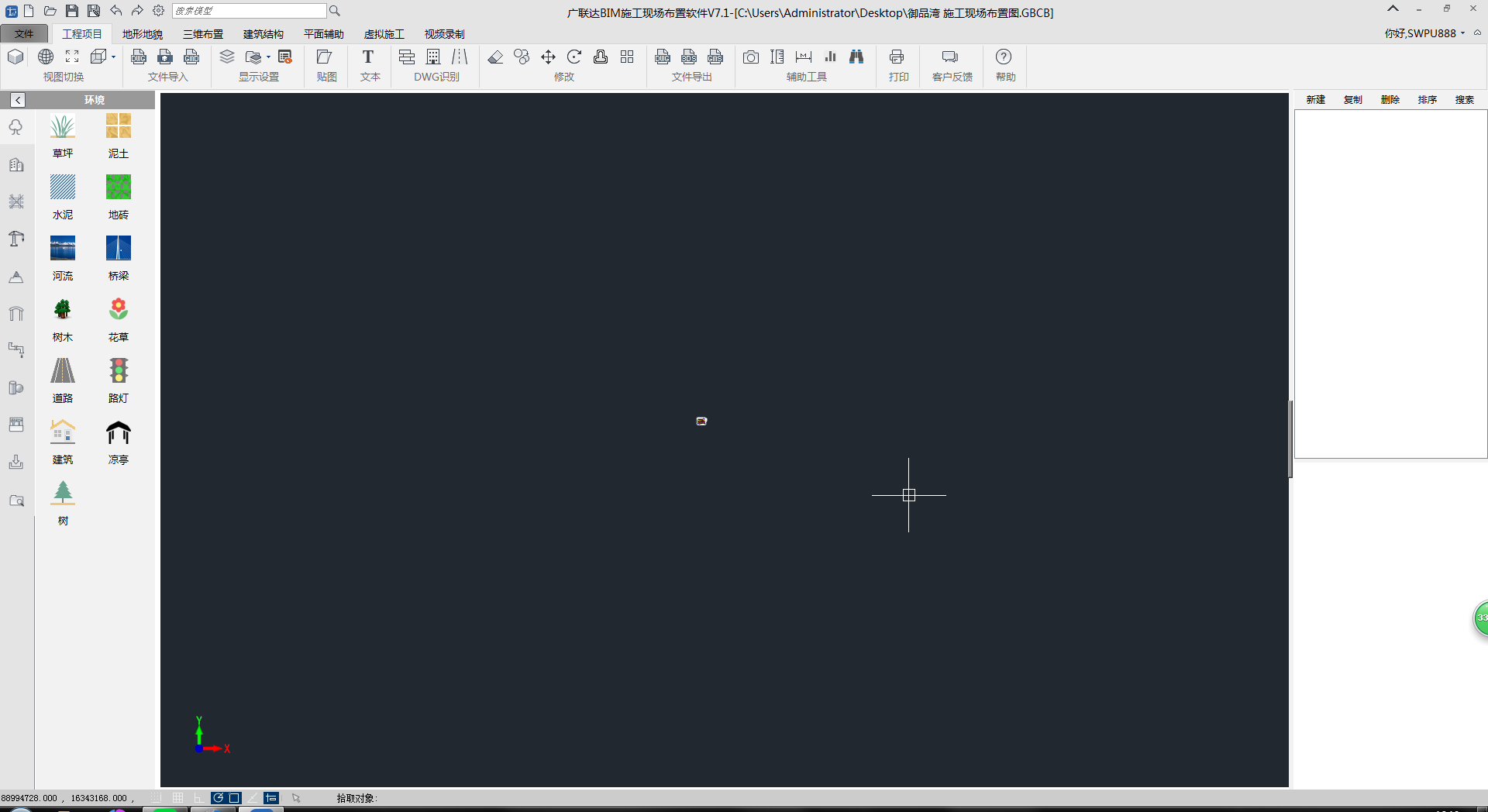Select the 文本 text tool
The height and width of the screenshot is (812, 1488).
[x=368, y=57]
